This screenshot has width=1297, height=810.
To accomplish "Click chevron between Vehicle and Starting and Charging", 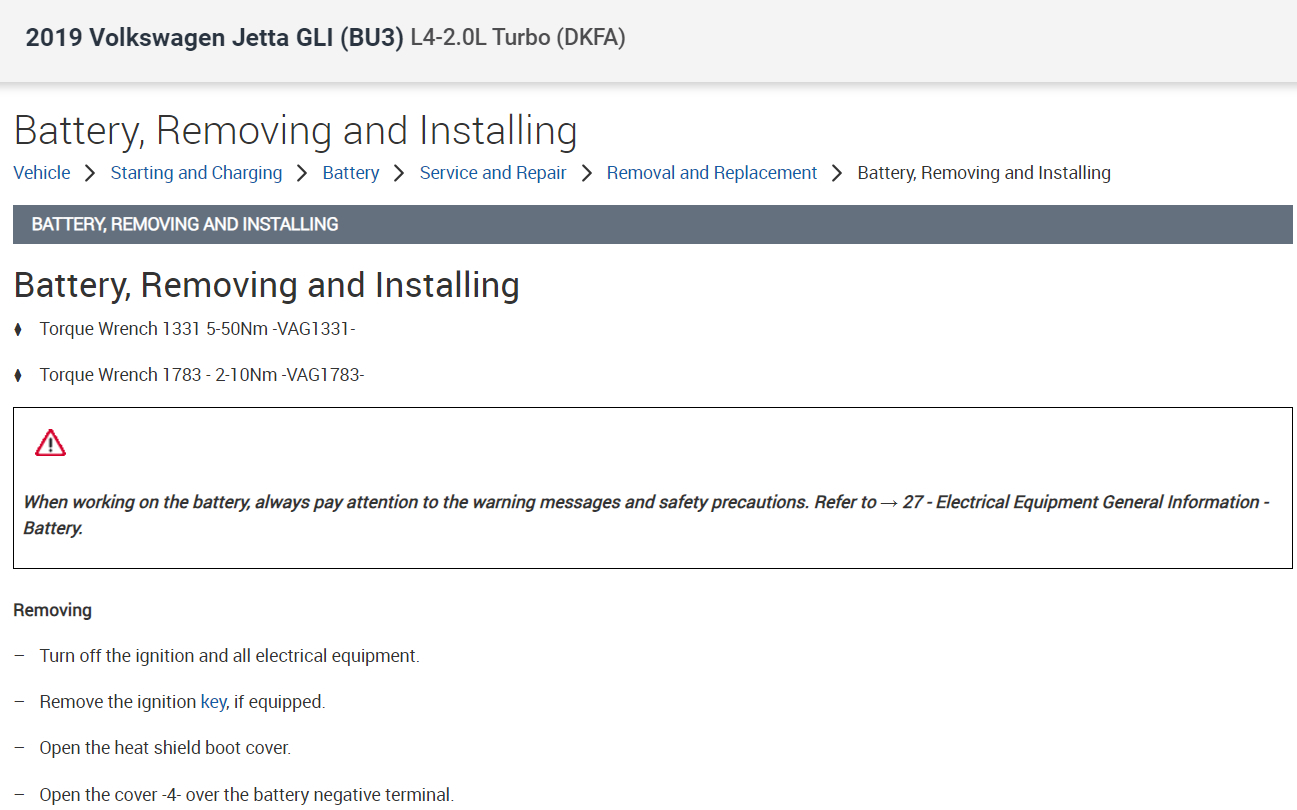I will click(x=90, y=173).
